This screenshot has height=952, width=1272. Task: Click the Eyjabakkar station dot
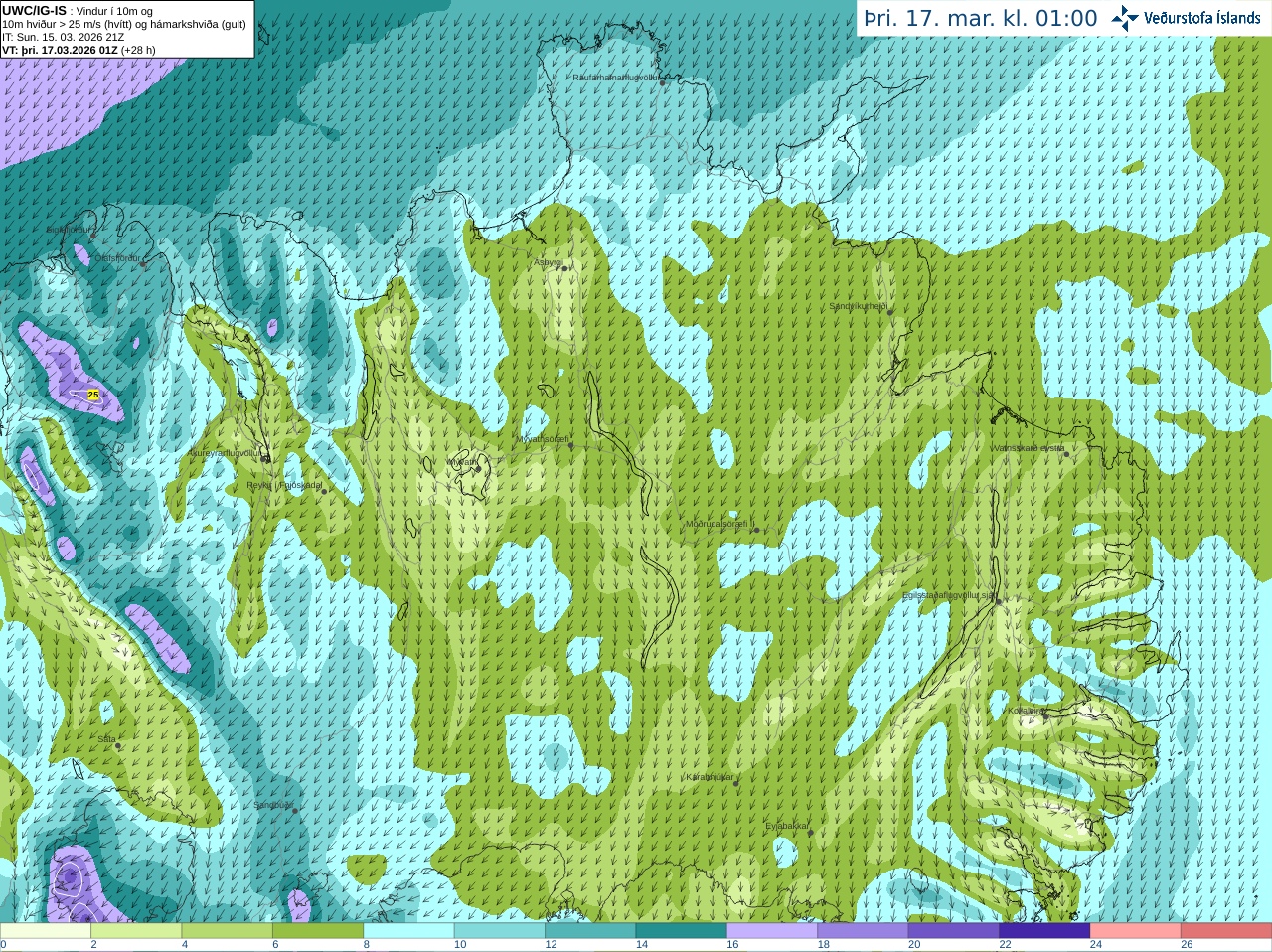coord(811,832)
